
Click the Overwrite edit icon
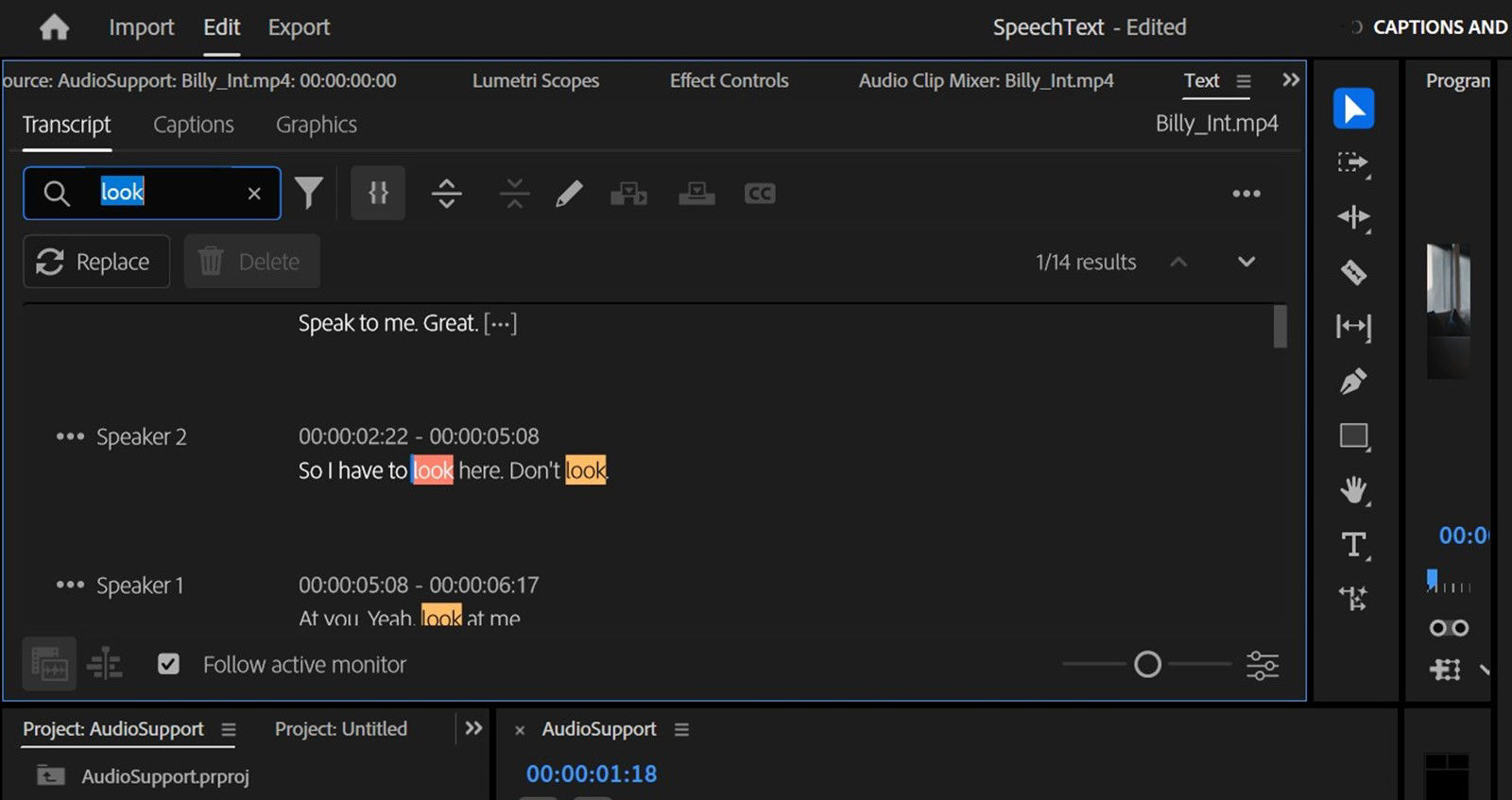point(696,193)
